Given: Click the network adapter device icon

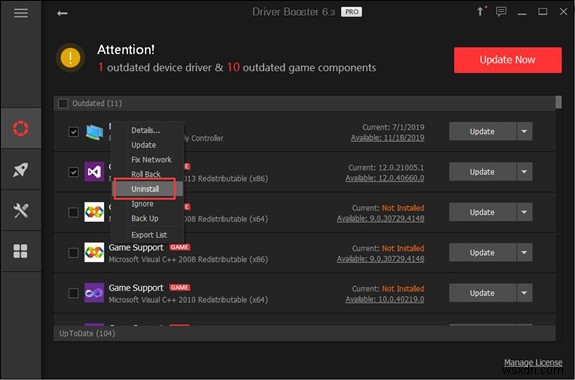Looking at the screenshot, I should click(x=94, y=132).
